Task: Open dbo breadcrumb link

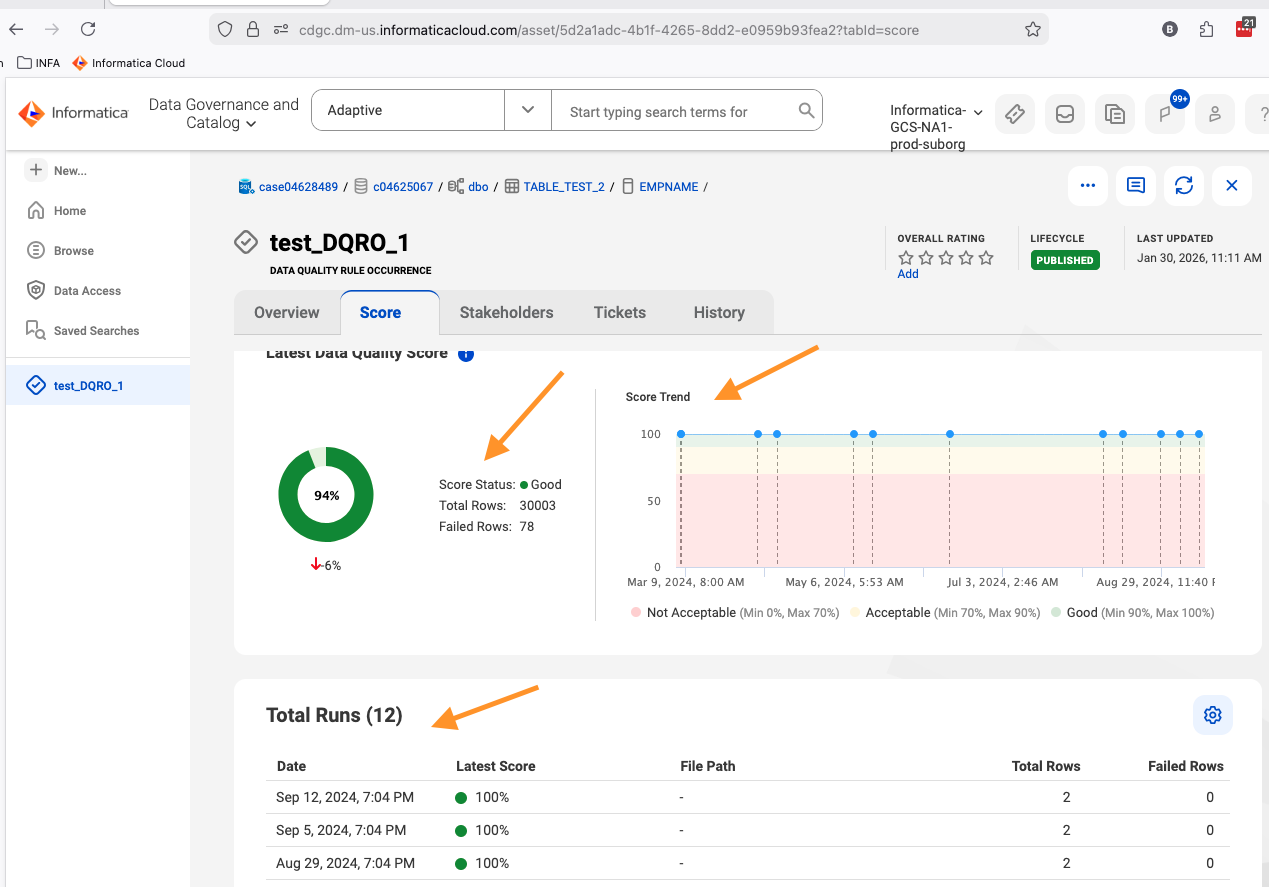Action: click(478, 187)
